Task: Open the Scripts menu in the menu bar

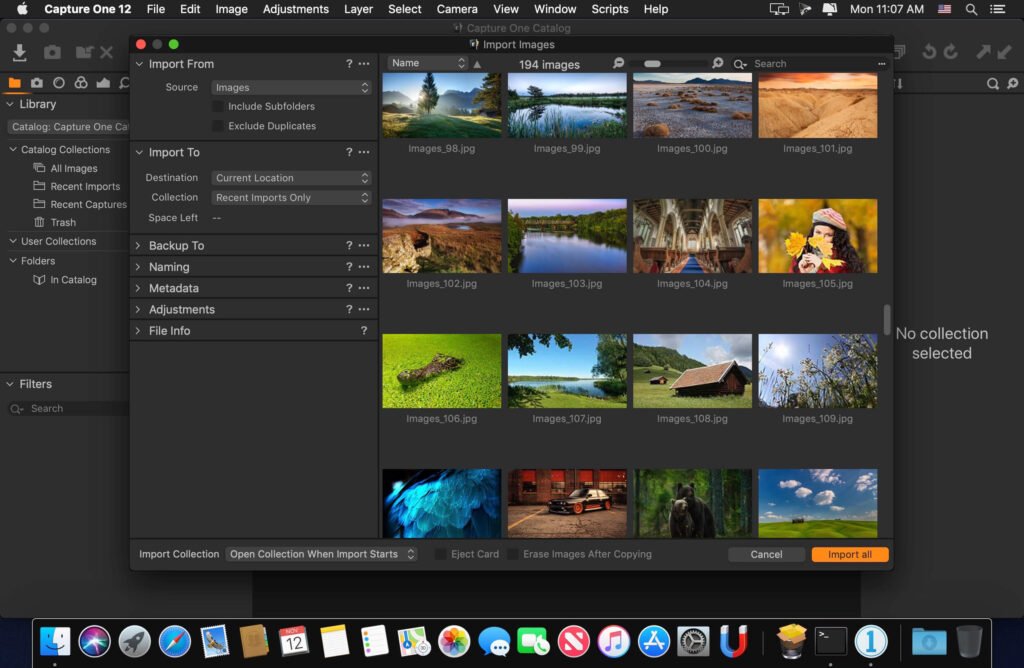Action: click(610, 9)
